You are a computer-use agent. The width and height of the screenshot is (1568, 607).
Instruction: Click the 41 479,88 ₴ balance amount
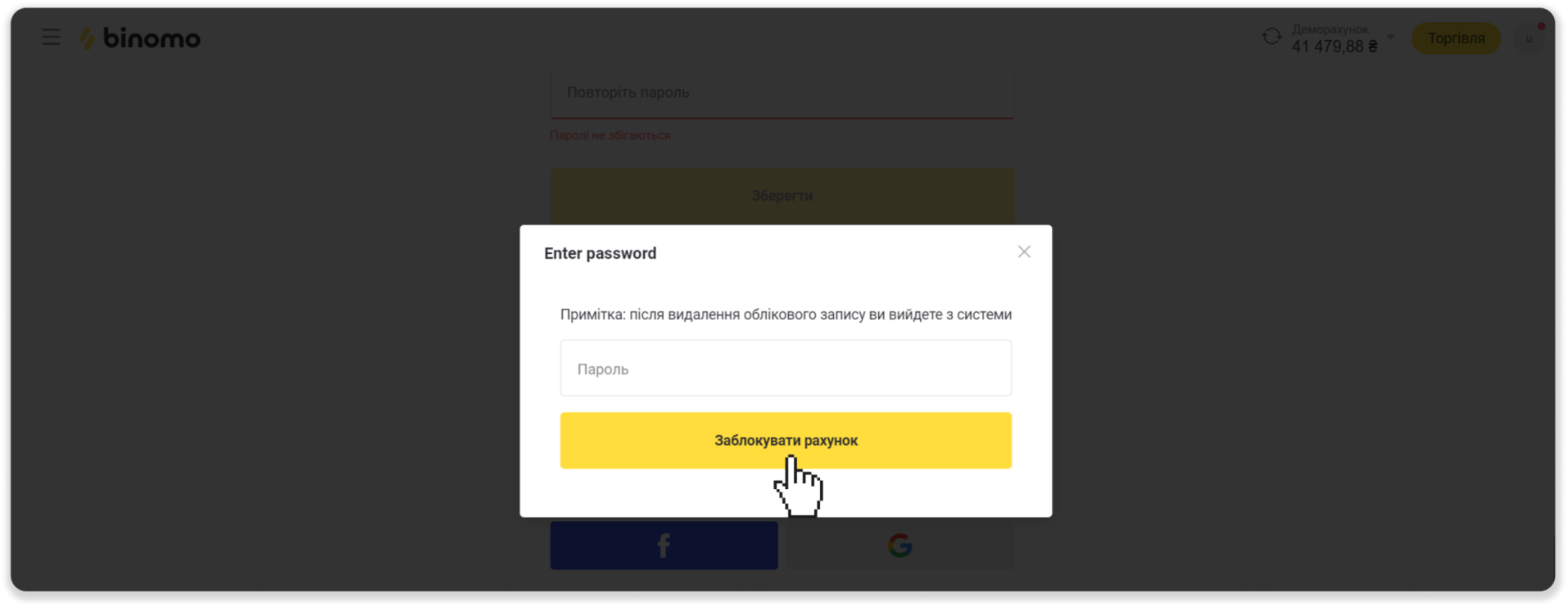pyautogui.click(x=1334, y=47)
